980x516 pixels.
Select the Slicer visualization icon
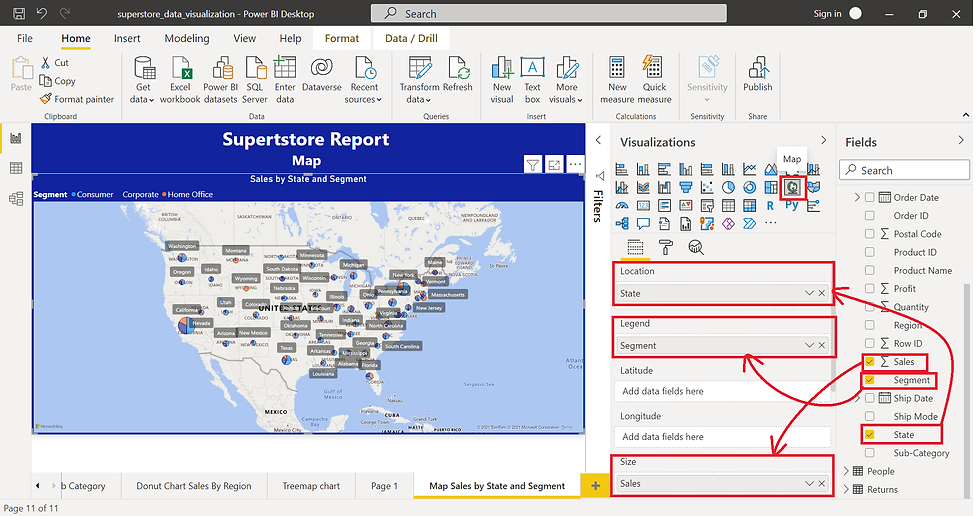coord(707,206)
